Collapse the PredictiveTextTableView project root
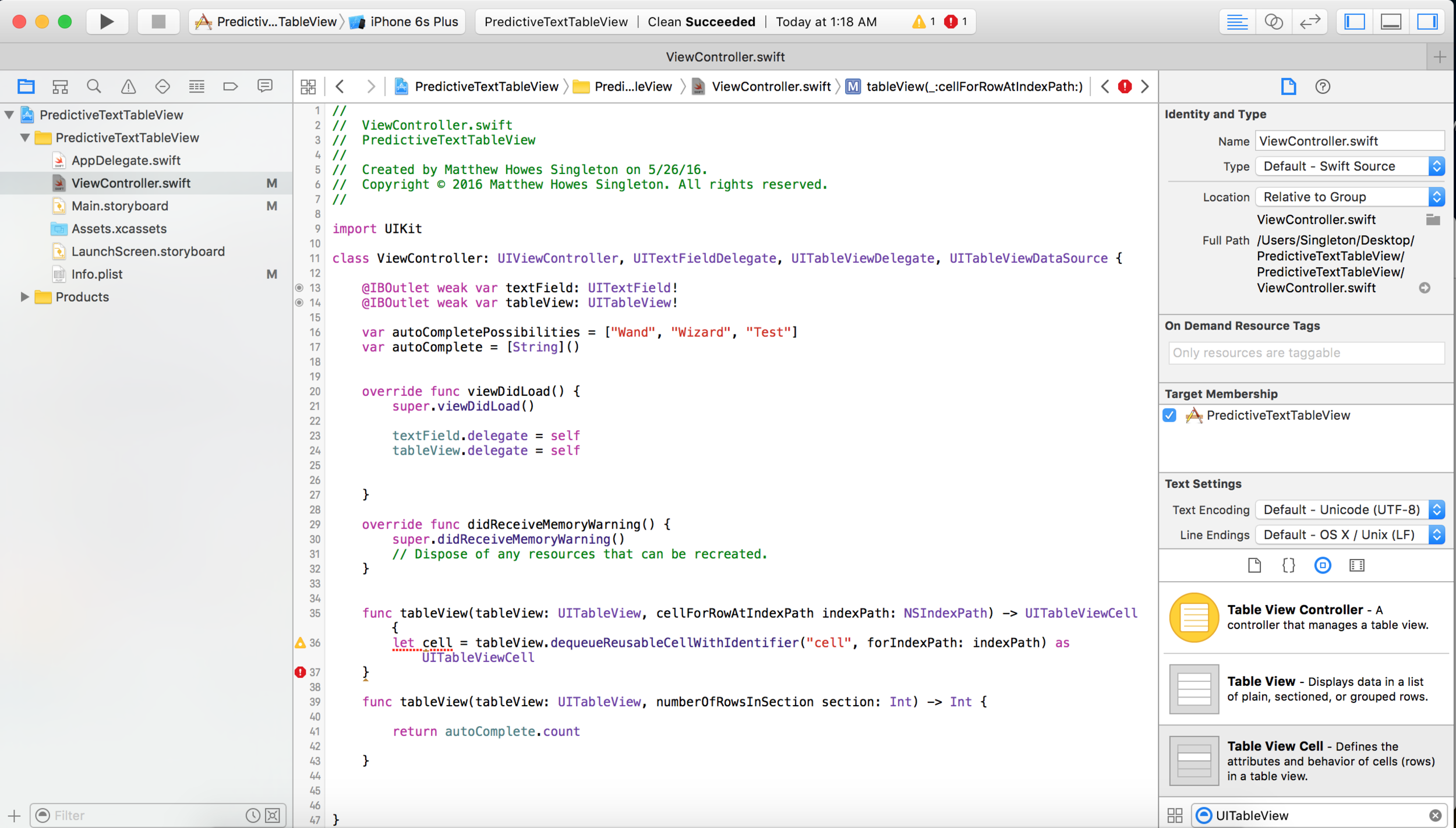 [x=9, y=115]
